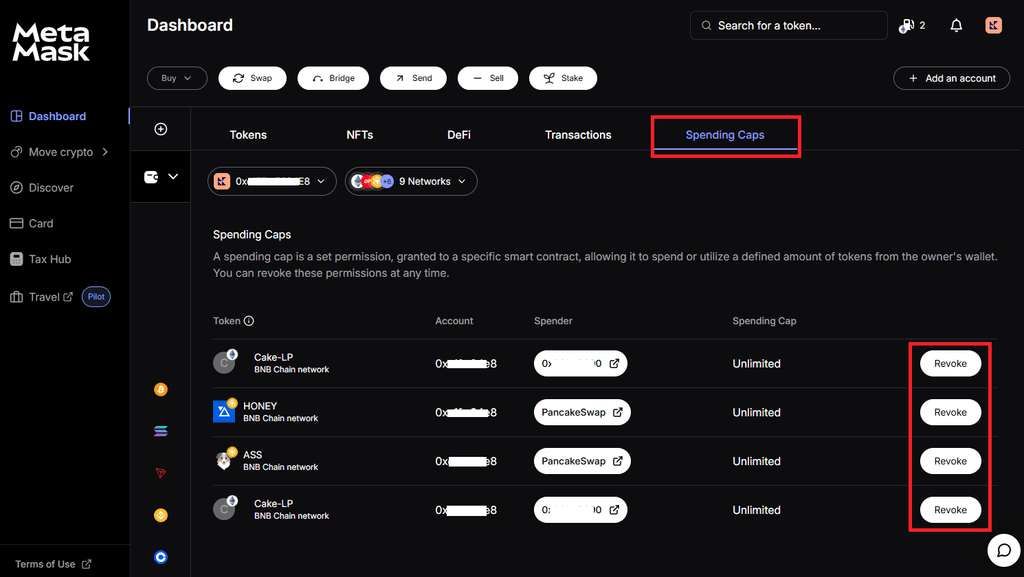
Task: Open Tax Hub in sidebar
Action: [x=40, y=259]
